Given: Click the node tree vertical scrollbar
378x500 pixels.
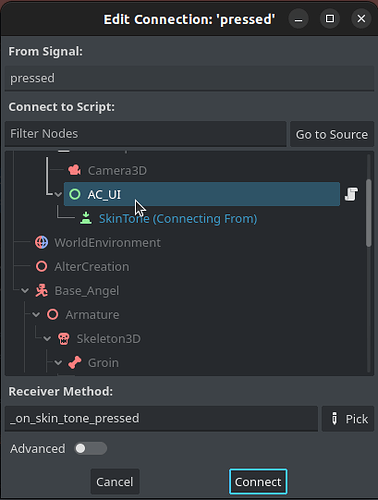Looking at the screenshot, I should [368, 213].
